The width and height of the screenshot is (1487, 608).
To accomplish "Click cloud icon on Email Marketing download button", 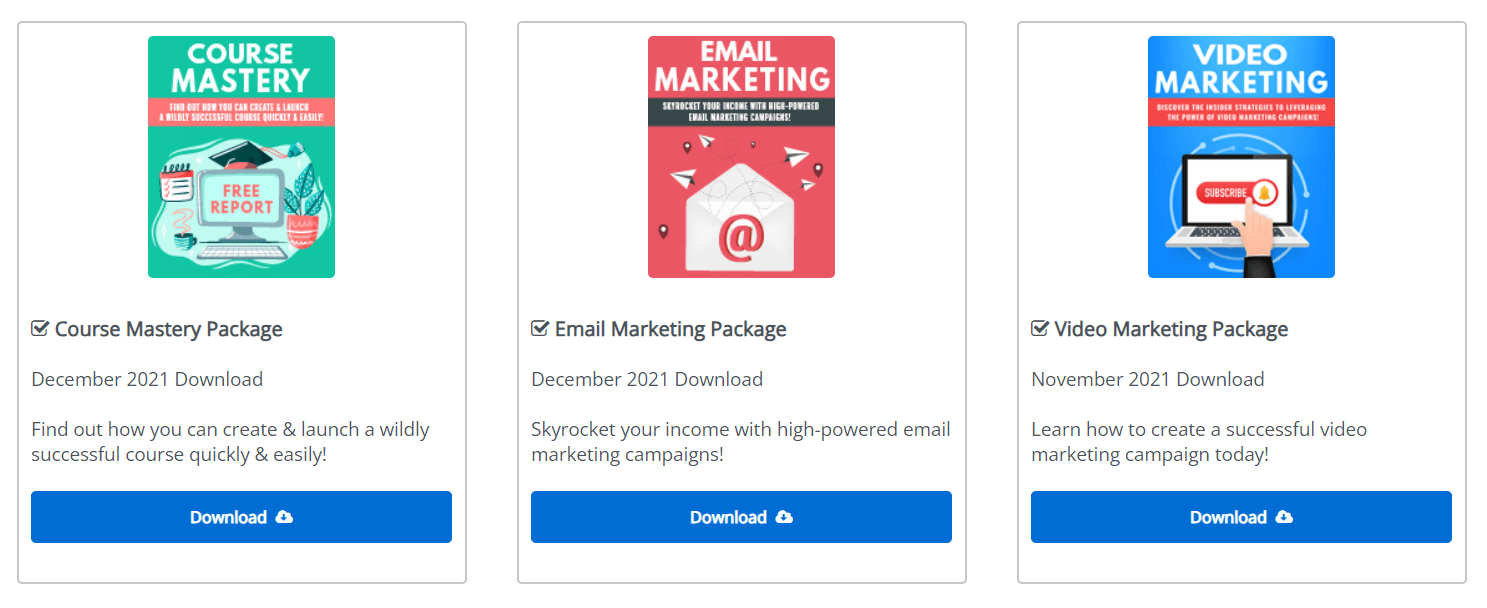I will pos(784,517).
